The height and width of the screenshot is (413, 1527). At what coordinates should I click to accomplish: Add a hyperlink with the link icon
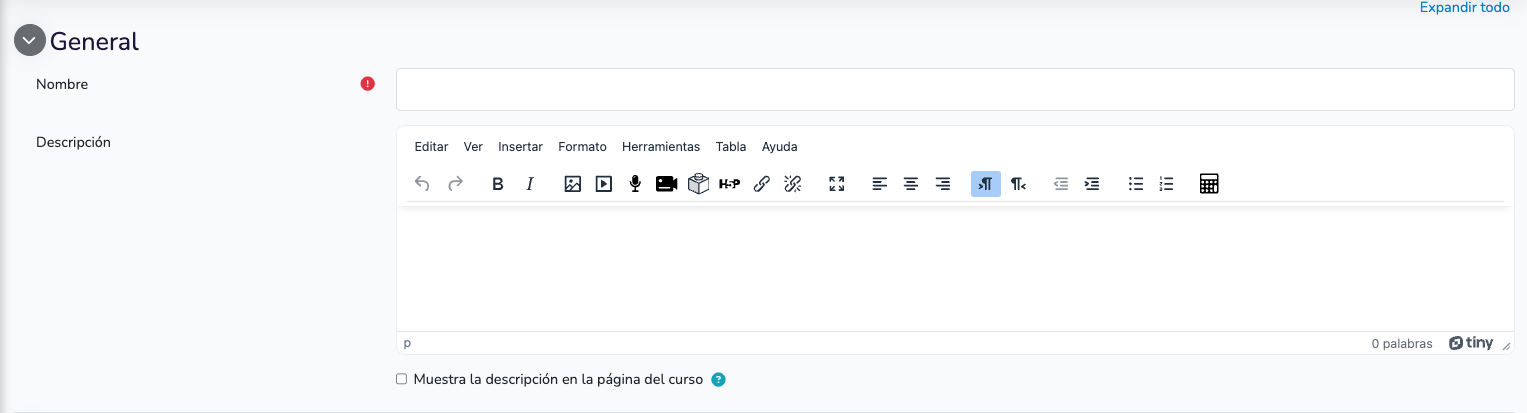(762, 184)
